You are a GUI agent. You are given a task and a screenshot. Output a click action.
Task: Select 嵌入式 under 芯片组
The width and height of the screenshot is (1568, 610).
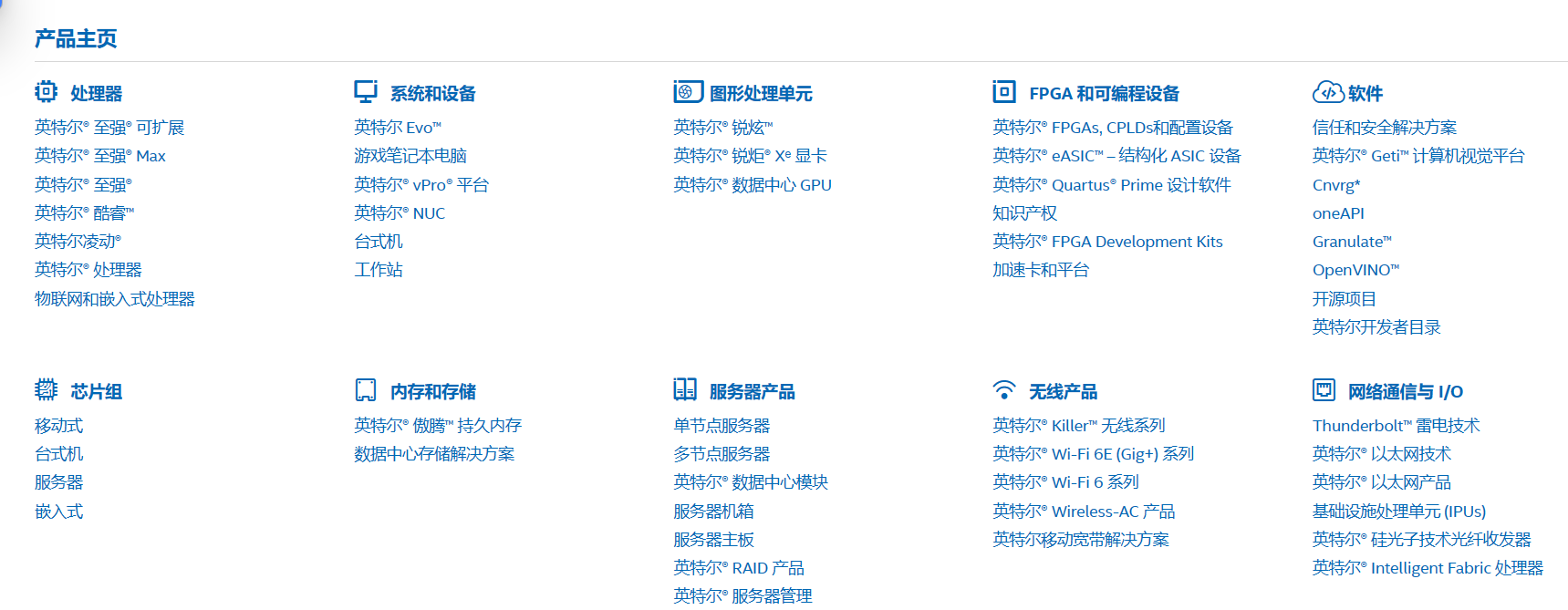point(59,511)
